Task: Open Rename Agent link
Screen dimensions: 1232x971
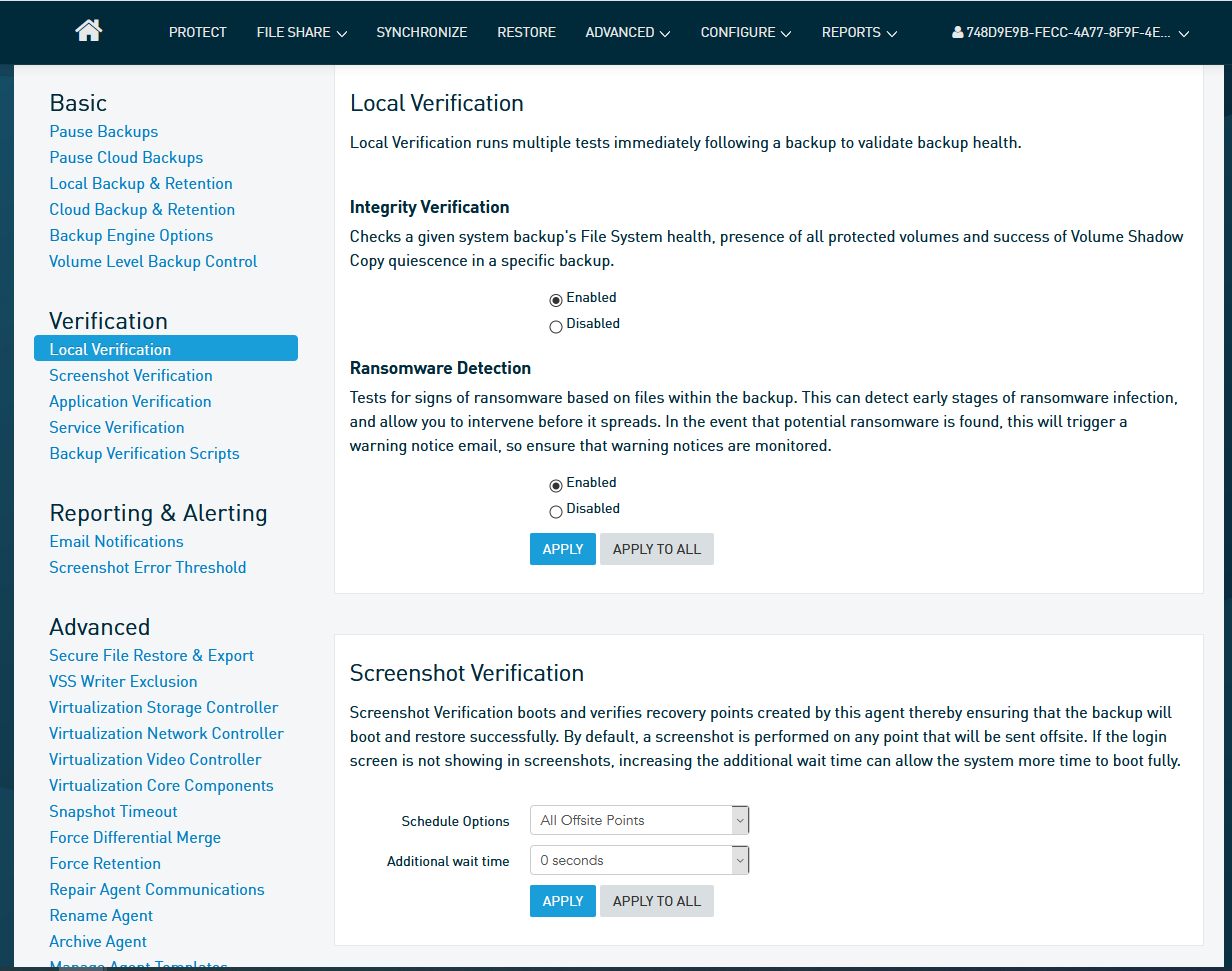Action: pos(101,915)
